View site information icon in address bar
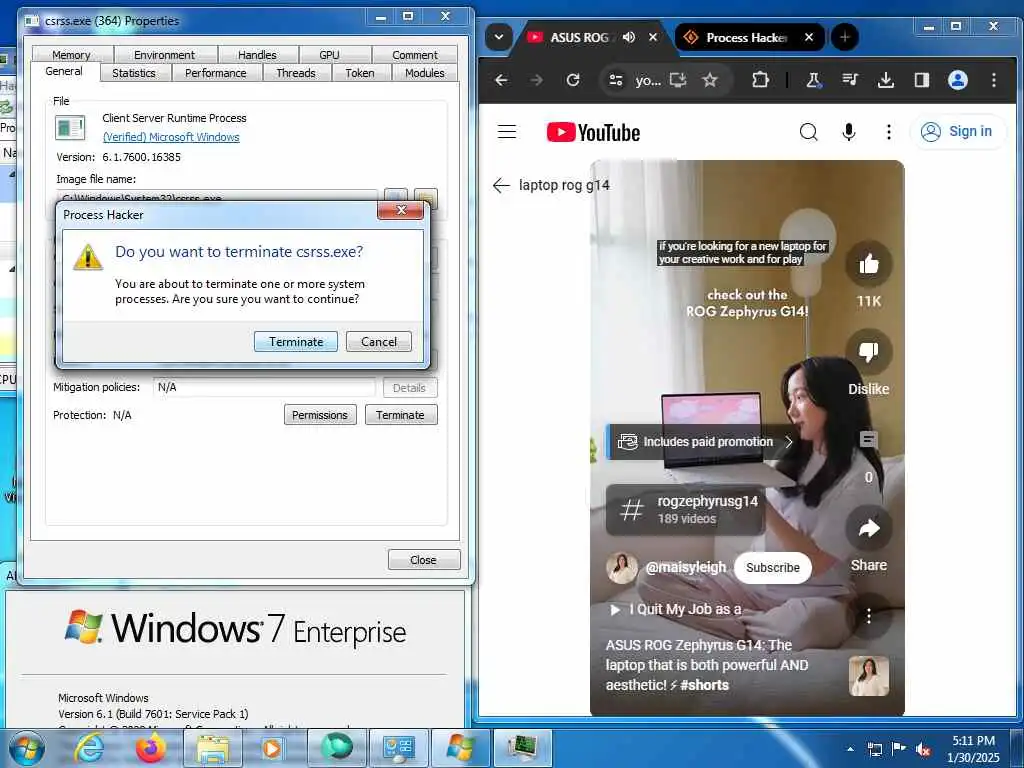 (615, 80)
